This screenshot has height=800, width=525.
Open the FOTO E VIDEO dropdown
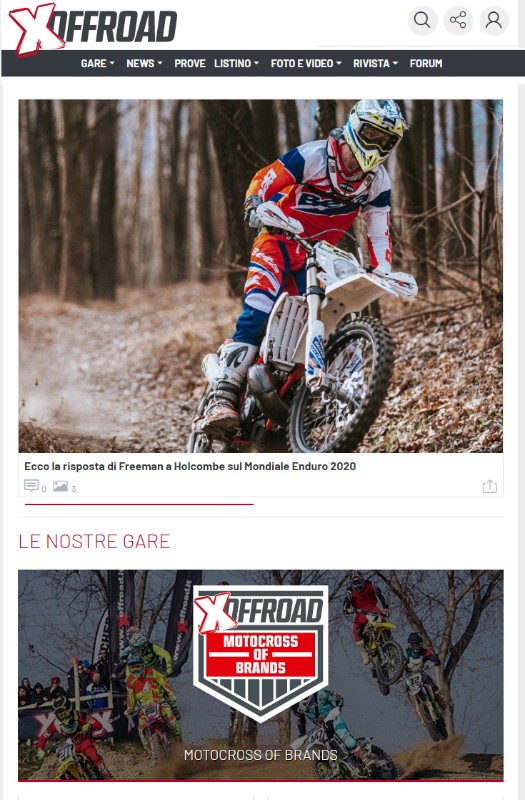pos(306,63)
